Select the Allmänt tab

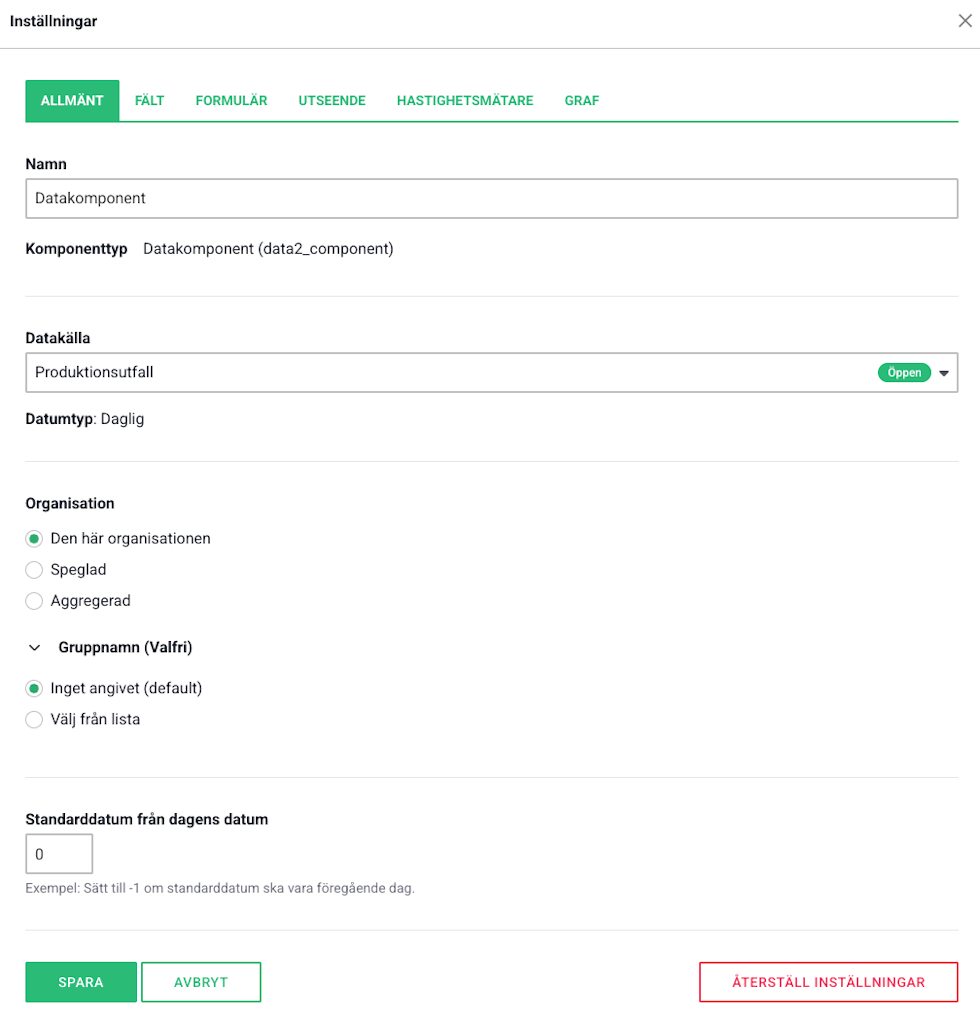click(x=72, y=101)
